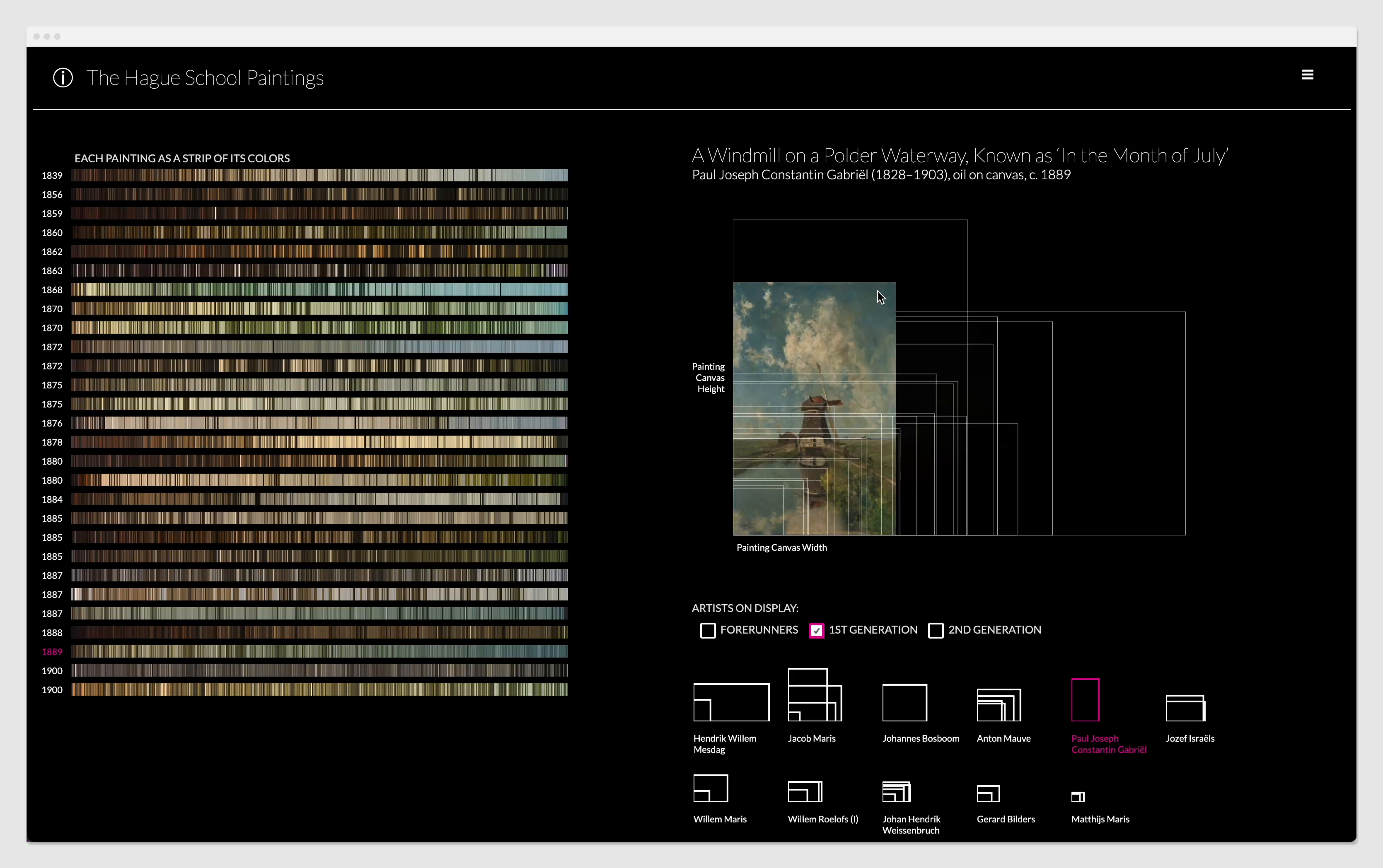Select the 1862 painting color strip
1383x868 pixels.
[x=319, y=251]
